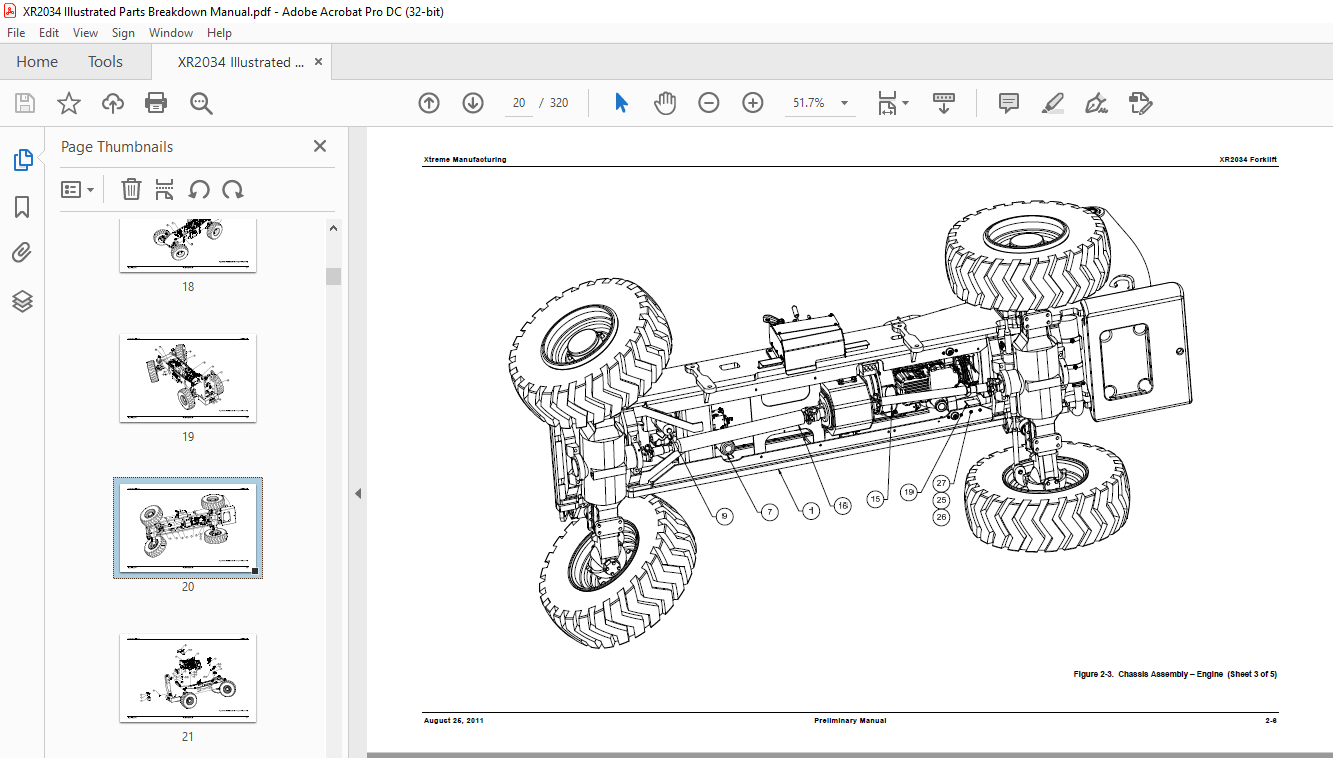Go to the previous page with up arrow
Image resolution: width=1333 pixels, height=758 pixels.
pyautogui.click(x=429, y=103)
